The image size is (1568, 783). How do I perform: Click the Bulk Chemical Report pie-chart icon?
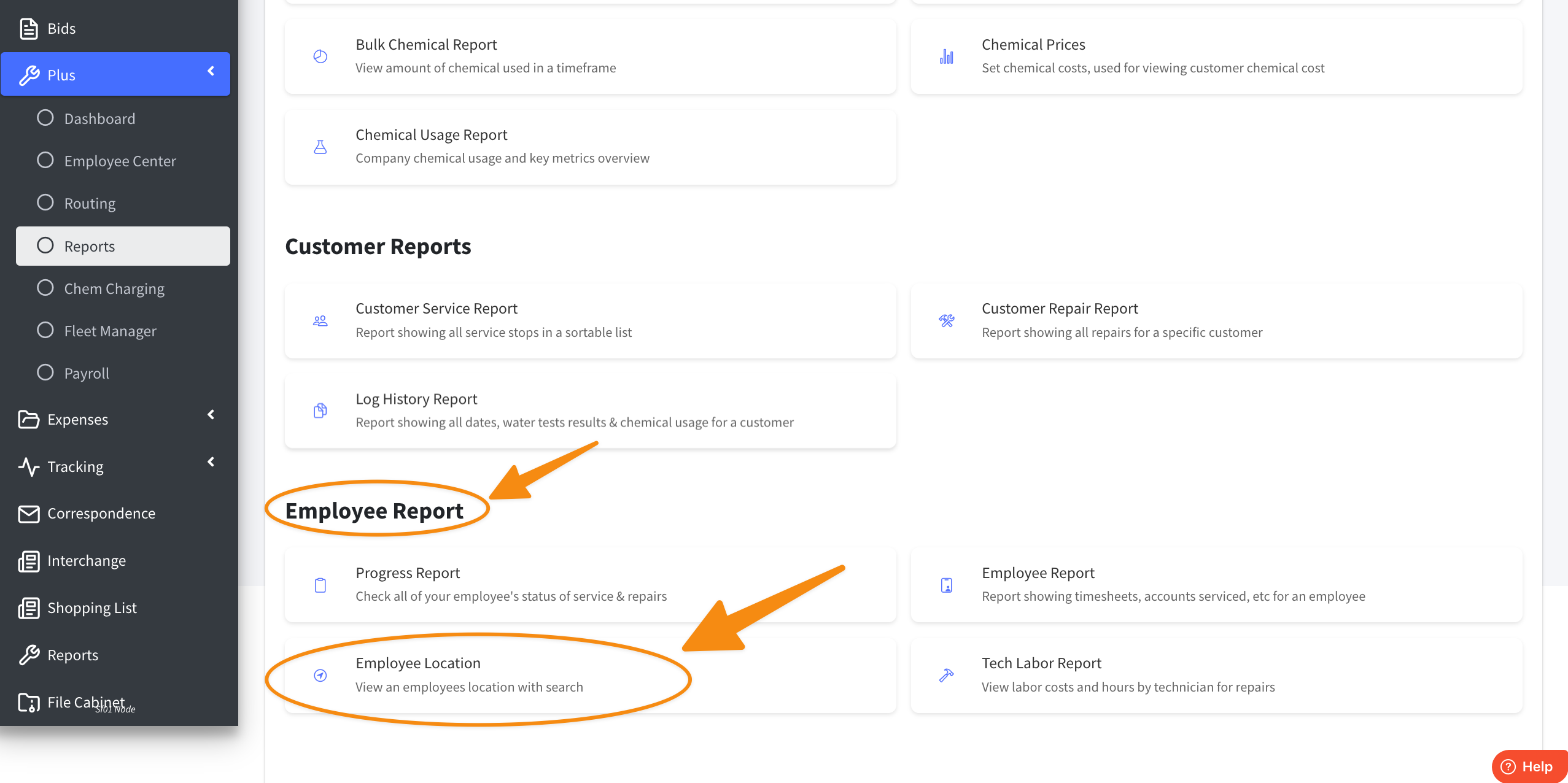(x=320, y=56)
